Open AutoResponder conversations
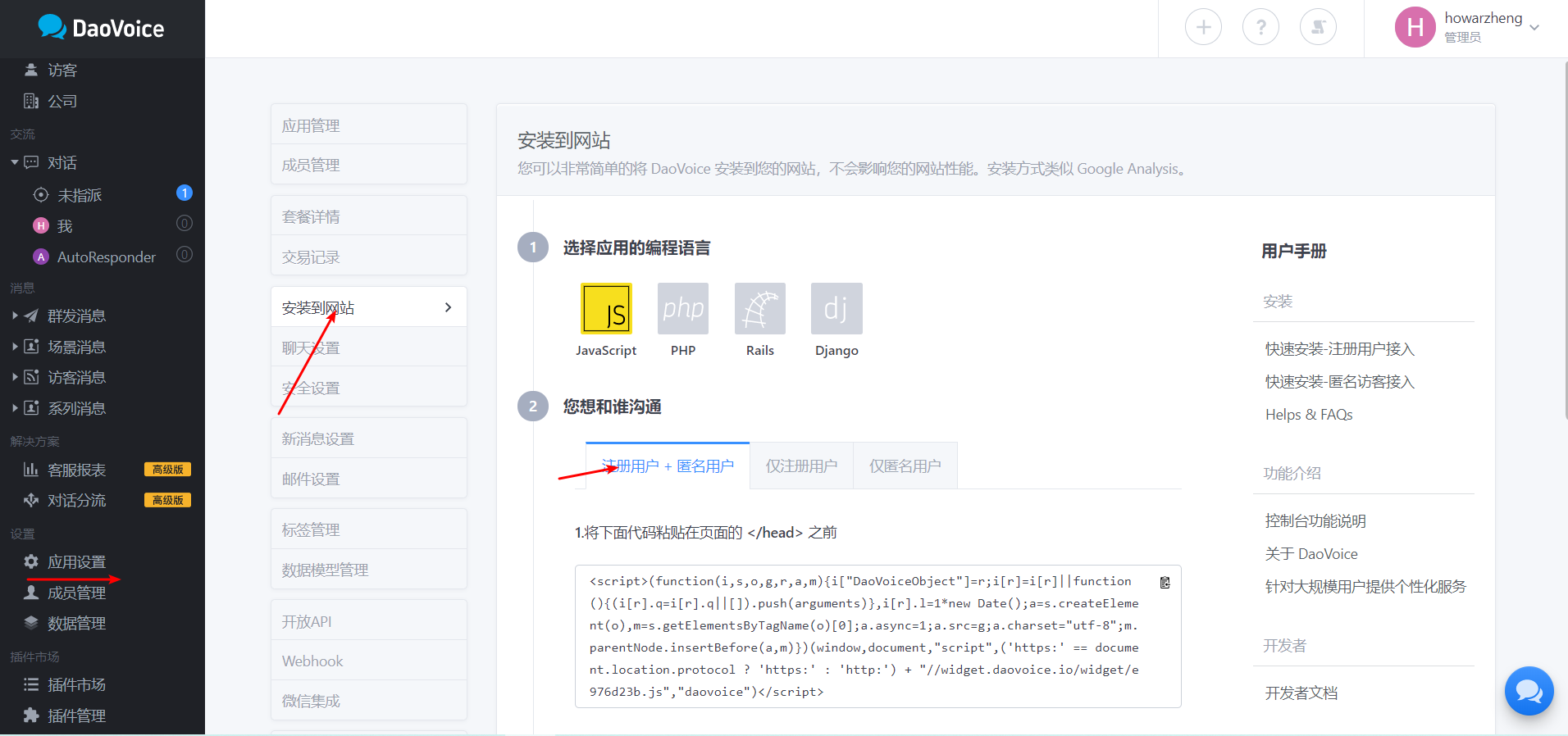Viewport: 1568px width, 736px height. pos(107,257)
